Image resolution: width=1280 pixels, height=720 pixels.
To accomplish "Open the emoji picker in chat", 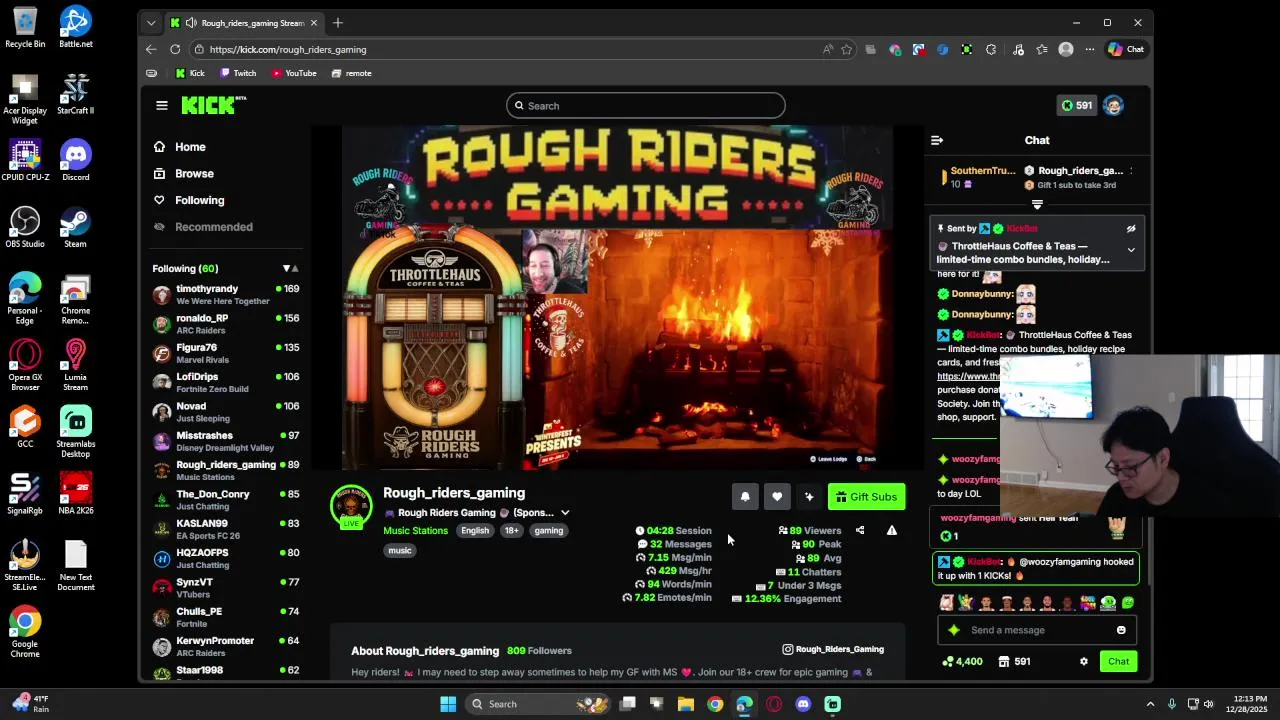I will pos(1121,630).
